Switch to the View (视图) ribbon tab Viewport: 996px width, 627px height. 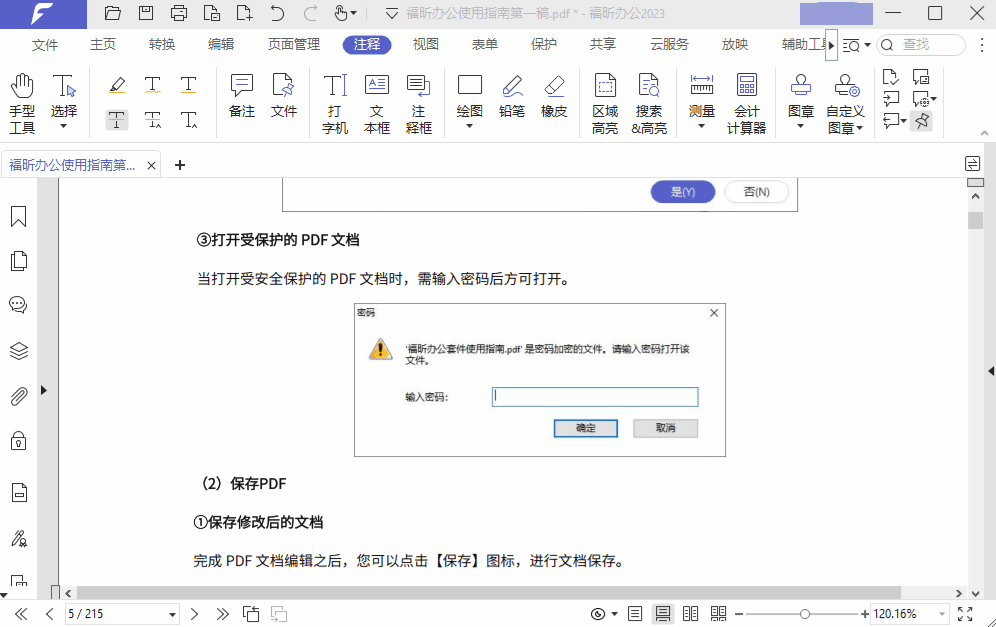point(425,44)
